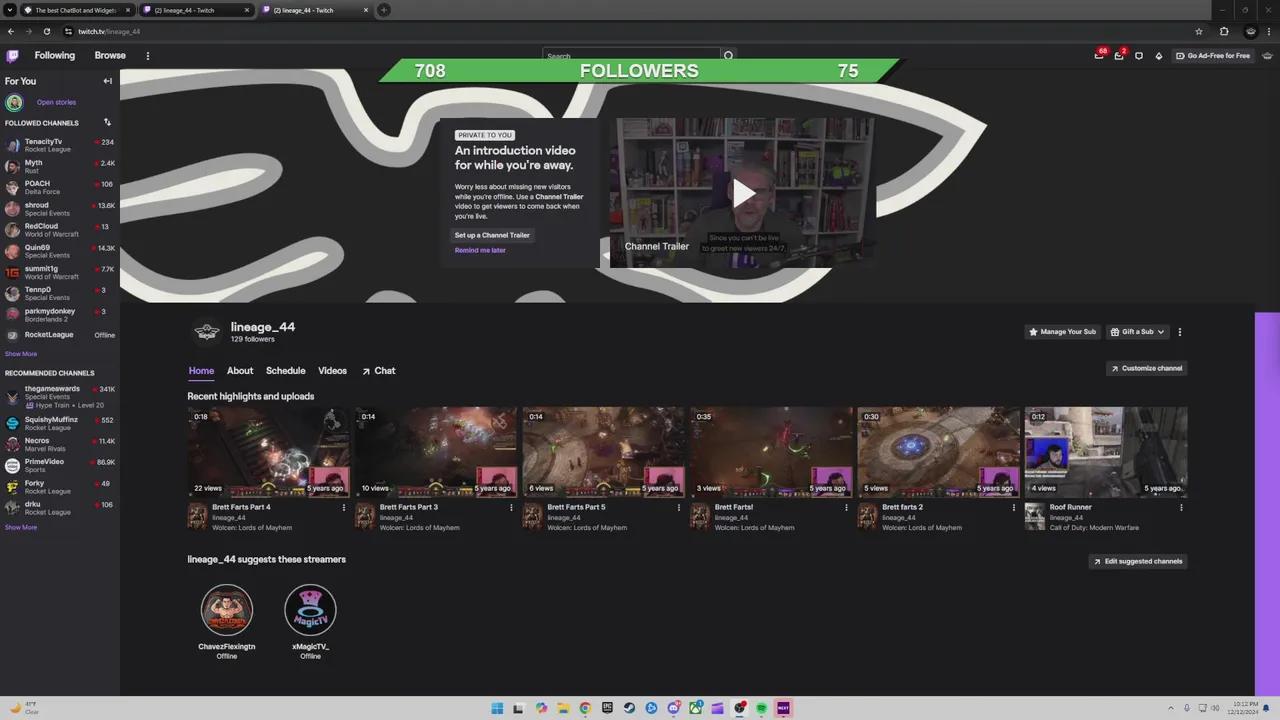Open TenacityTv channel in sidebar
The width and height of the screenshot is (1280, 720).
(x=60, y=145)
